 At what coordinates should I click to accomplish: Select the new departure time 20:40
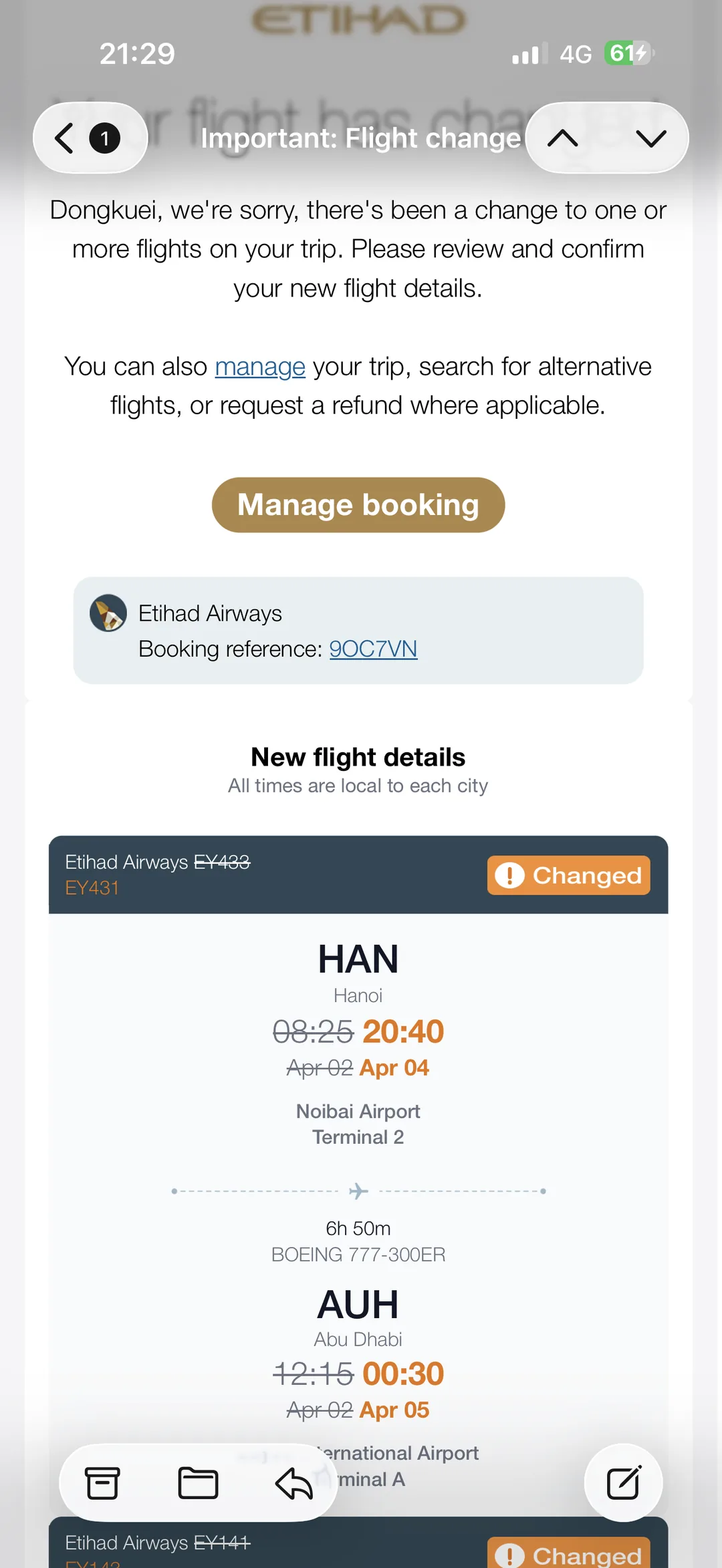pos(403,1031)
